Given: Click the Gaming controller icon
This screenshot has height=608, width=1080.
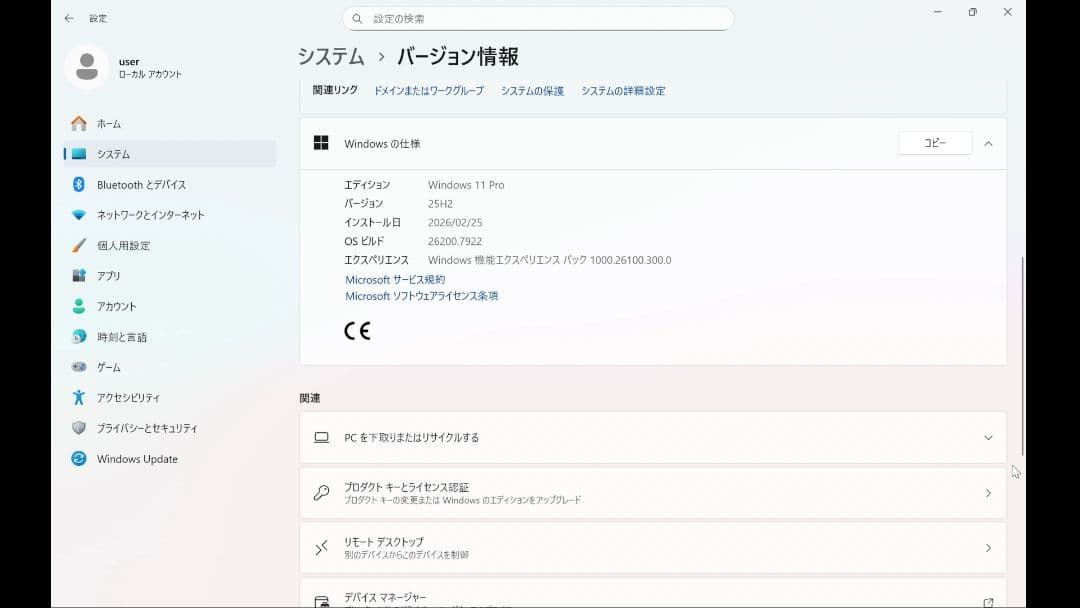Looking at the screenshot, I should [79, 367].
